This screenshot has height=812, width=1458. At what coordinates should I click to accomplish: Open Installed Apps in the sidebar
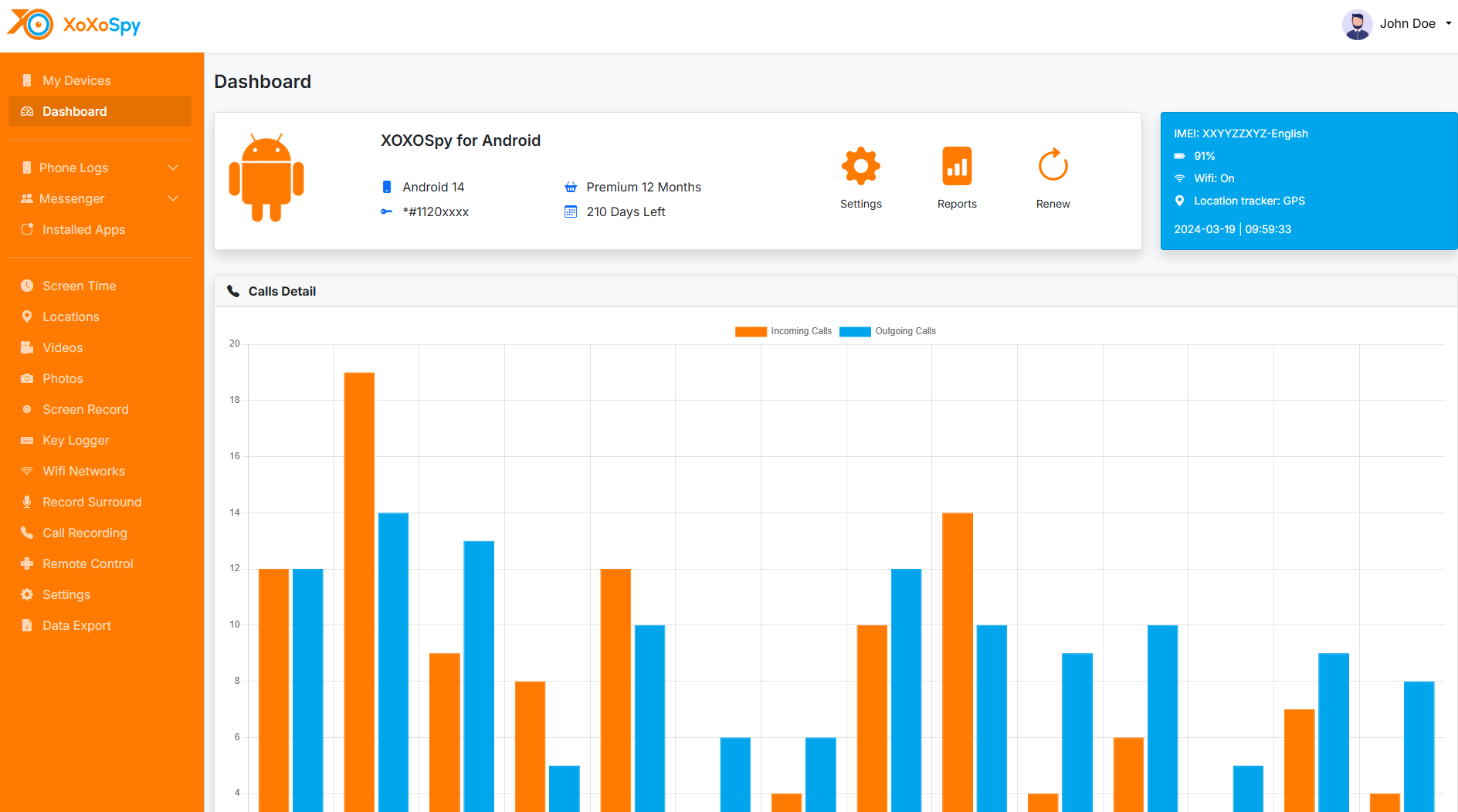pos(100,229)
